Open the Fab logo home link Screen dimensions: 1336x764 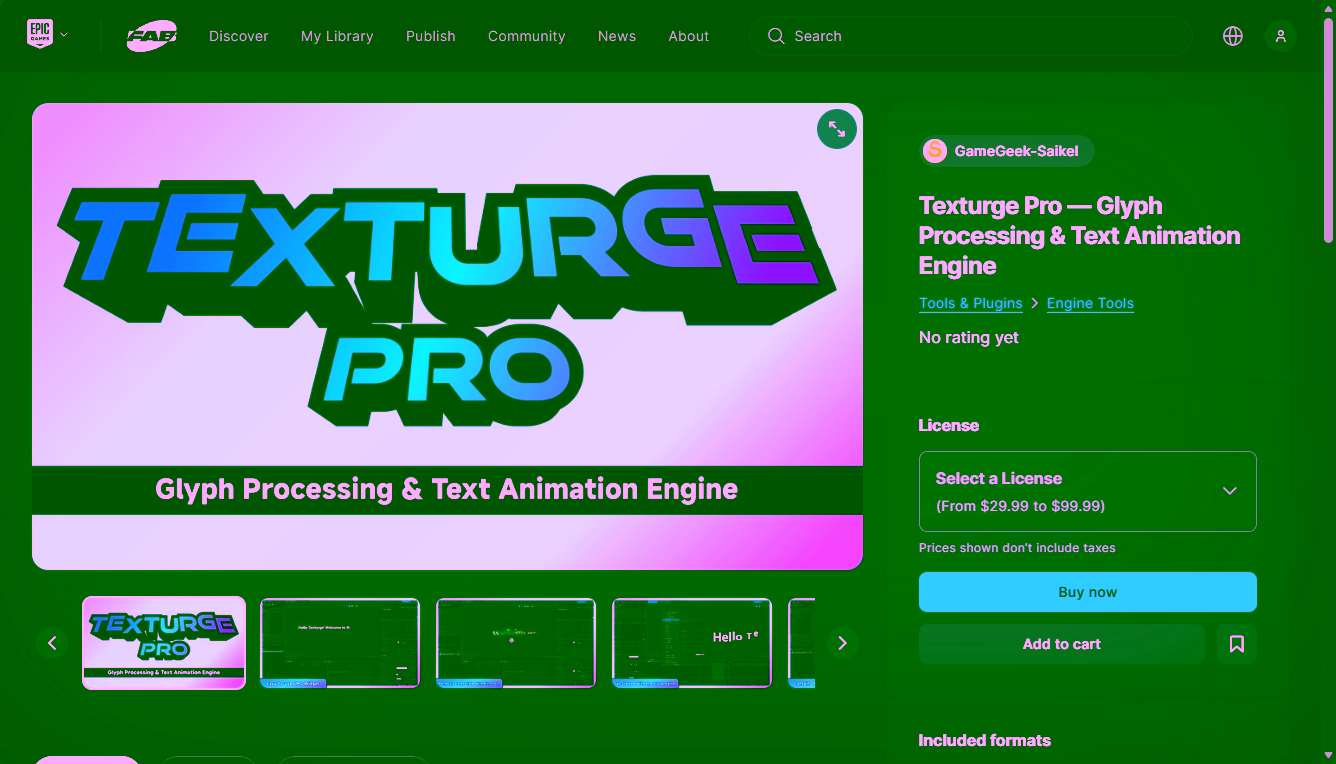[x=152, y=36]
